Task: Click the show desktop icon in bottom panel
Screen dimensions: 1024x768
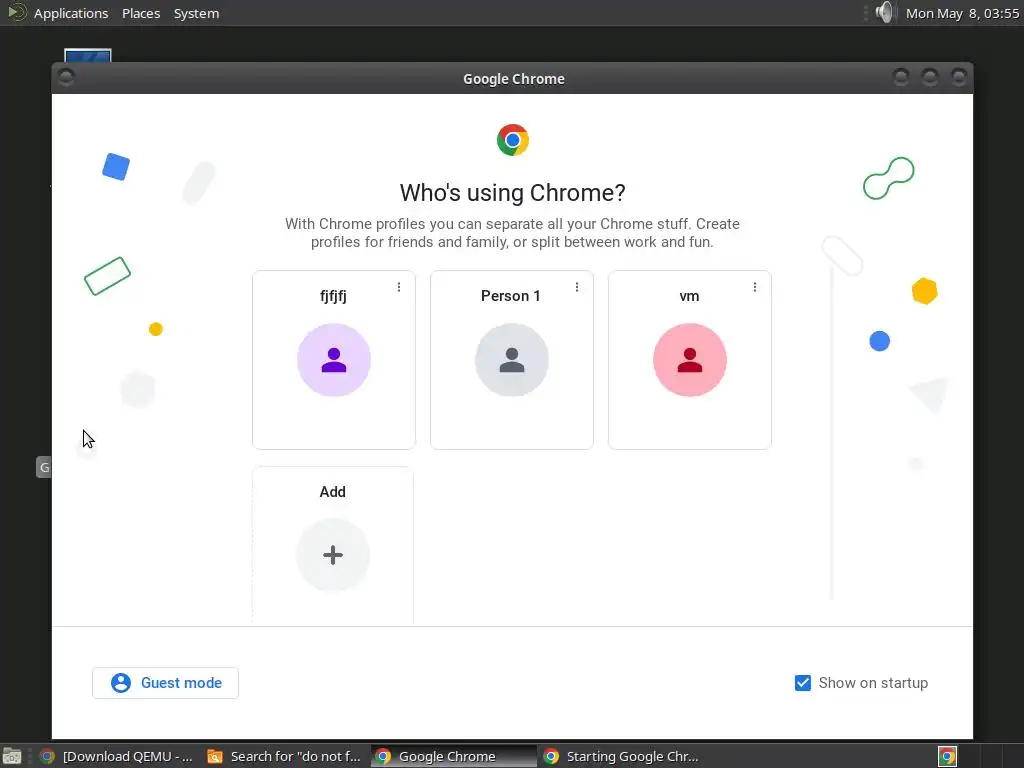Action: (x=12, y=757)
